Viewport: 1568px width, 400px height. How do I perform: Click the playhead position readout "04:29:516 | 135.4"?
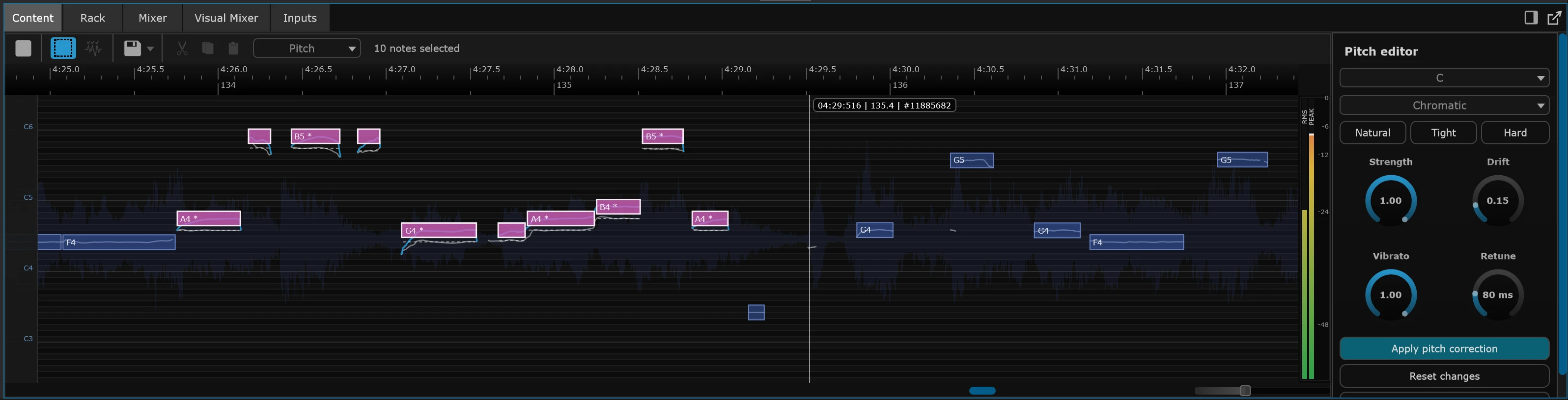[884, 105]
